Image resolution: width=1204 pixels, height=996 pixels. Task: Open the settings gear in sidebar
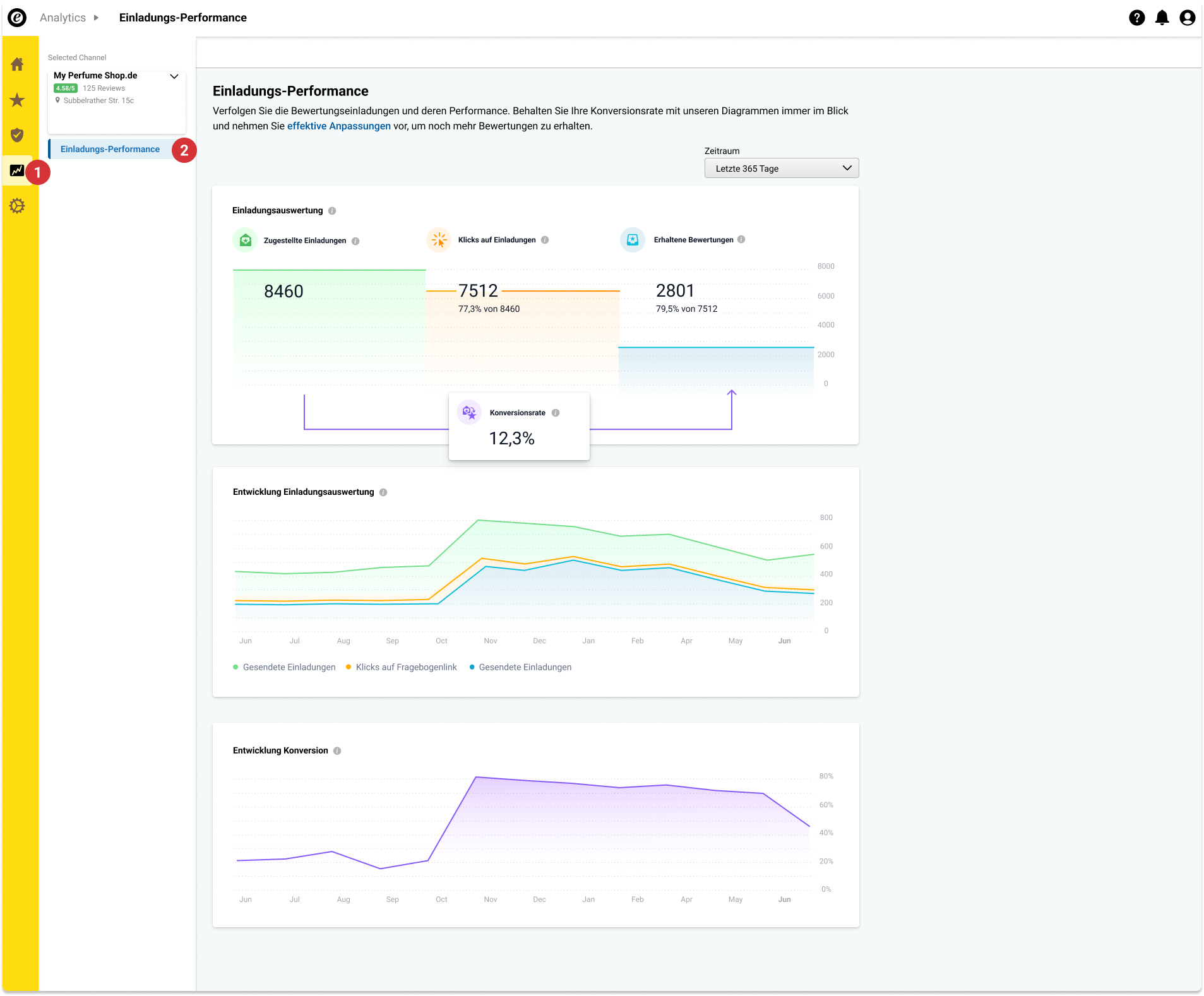click(x=17, y=206)
